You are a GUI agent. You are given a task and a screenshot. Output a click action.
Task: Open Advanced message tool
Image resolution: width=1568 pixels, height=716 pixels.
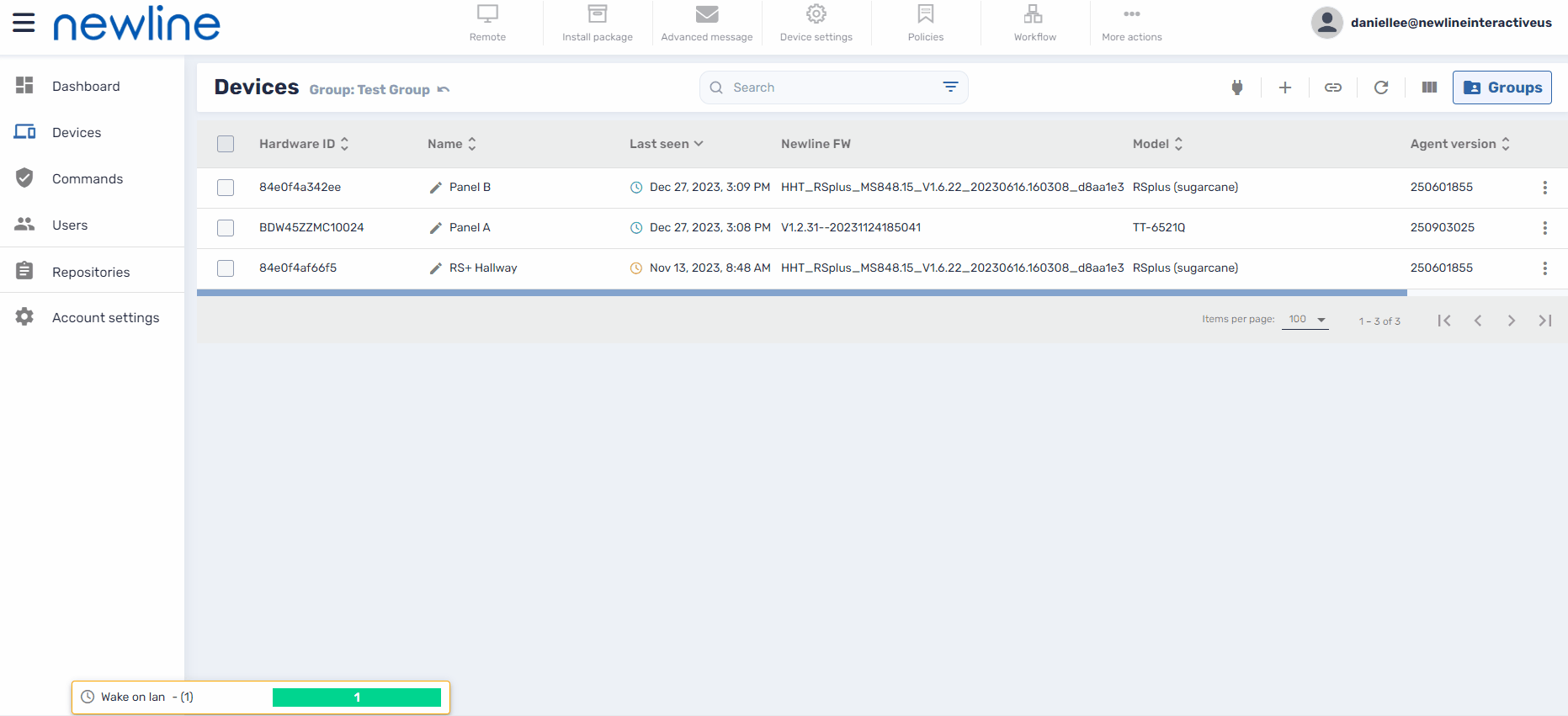coord(707,24)
